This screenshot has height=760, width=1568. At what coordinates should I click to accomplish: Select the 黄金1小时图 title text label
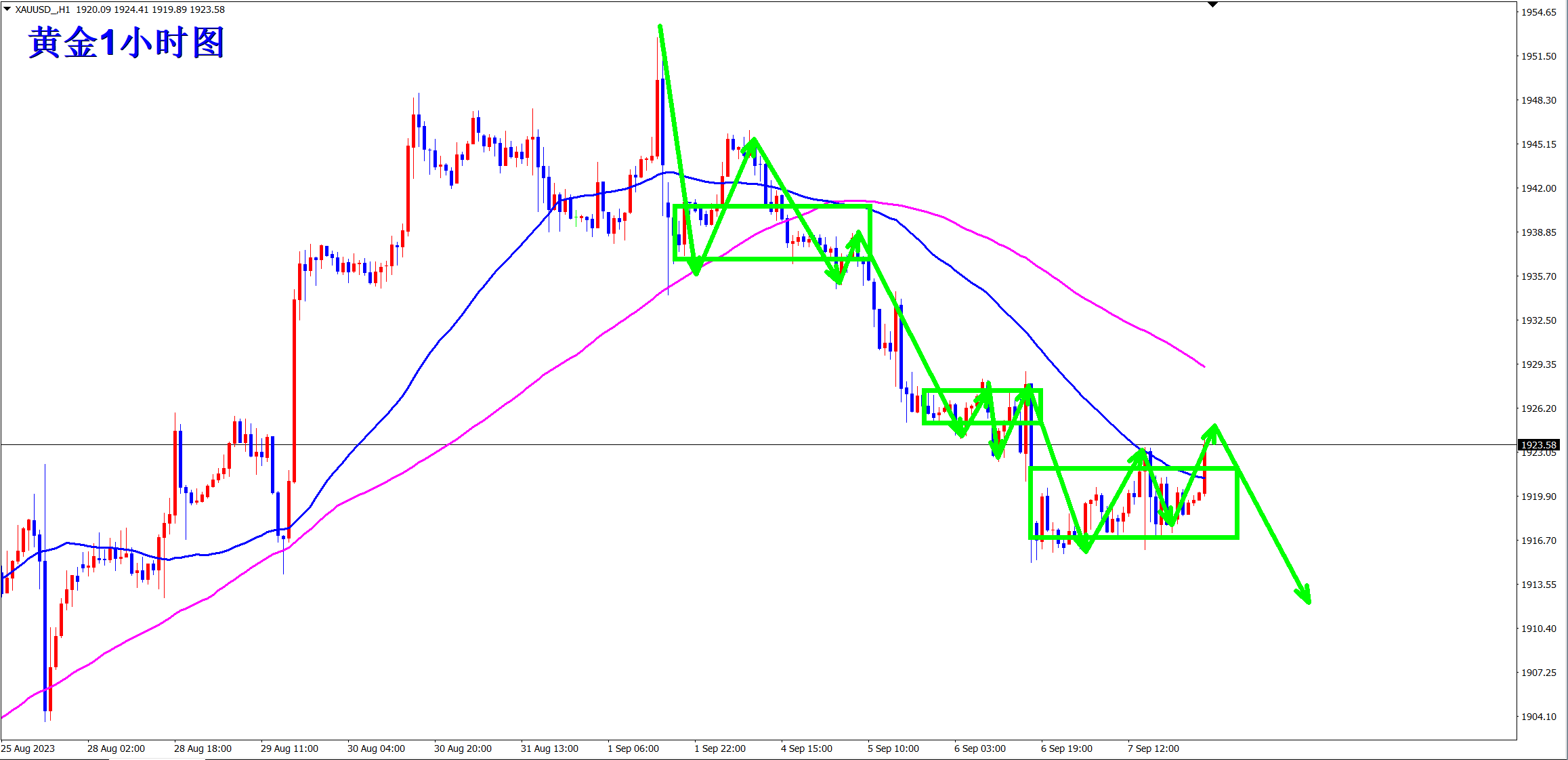click(x=126, y=43)
